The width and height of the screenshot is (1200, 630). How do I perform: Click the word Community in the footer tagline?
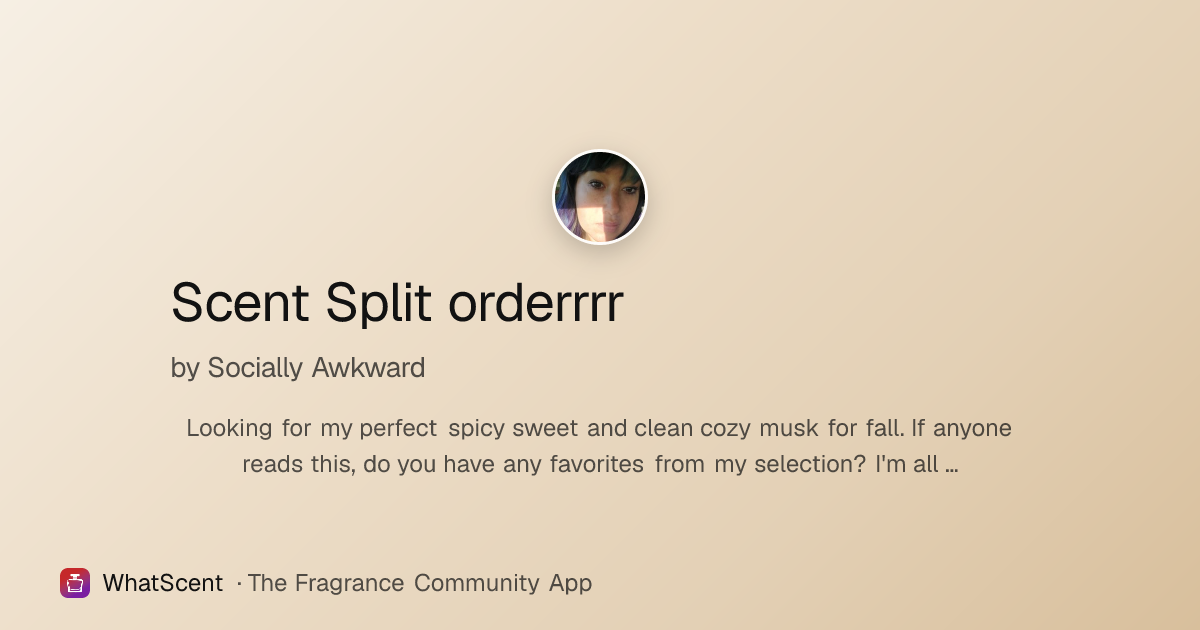(x=477, y=583)
